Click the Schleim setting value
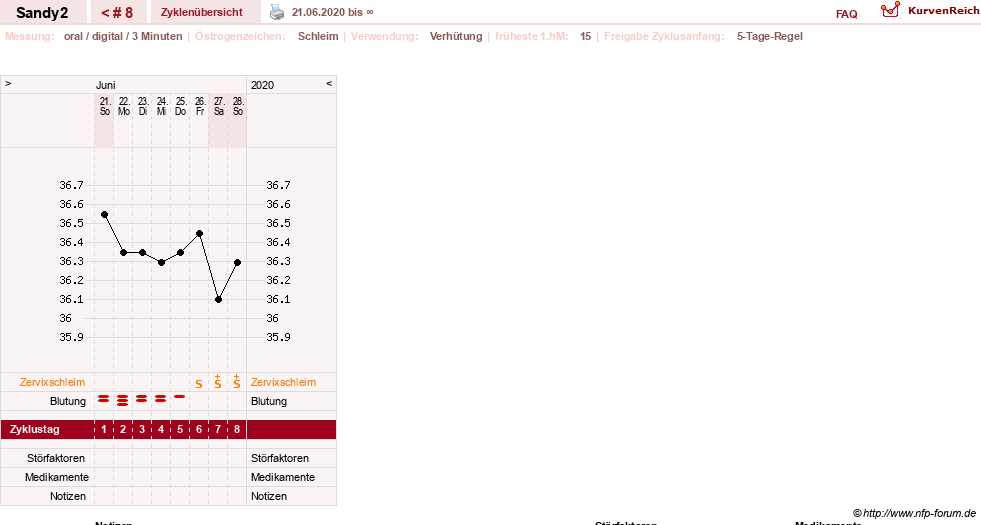The image size is (981, 525). coord(318,36)
